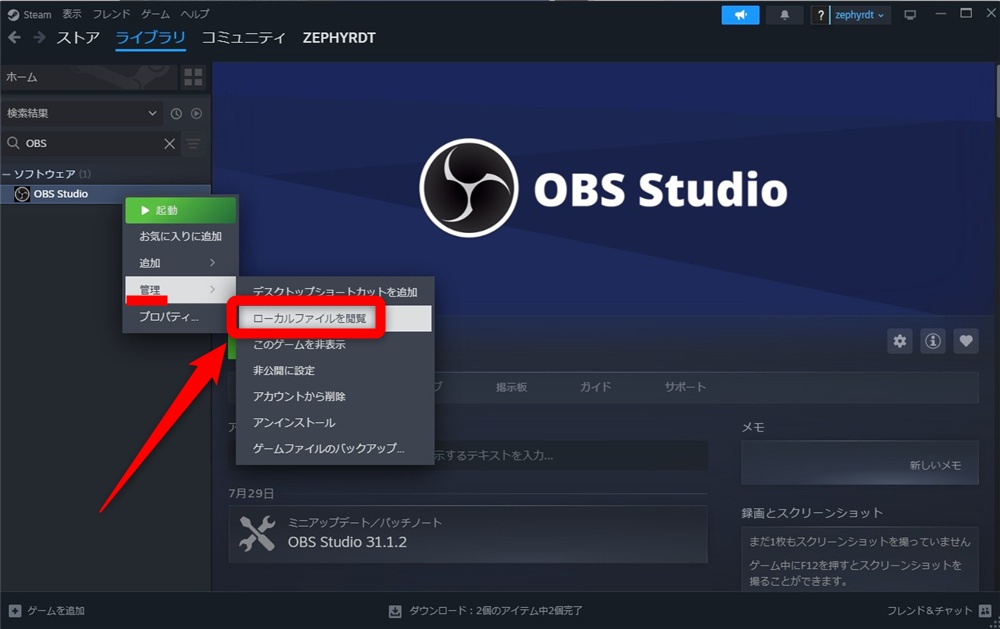
Task: Go to the ストア tab
Action: [78, 38]
